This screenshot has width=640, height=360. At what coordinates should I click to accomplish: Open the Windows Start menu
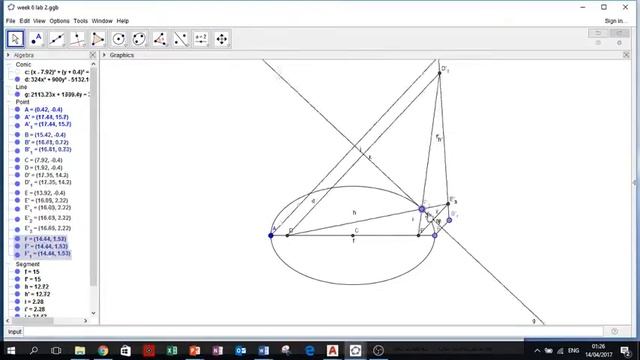pyautogui.click(x=11, y=350)
